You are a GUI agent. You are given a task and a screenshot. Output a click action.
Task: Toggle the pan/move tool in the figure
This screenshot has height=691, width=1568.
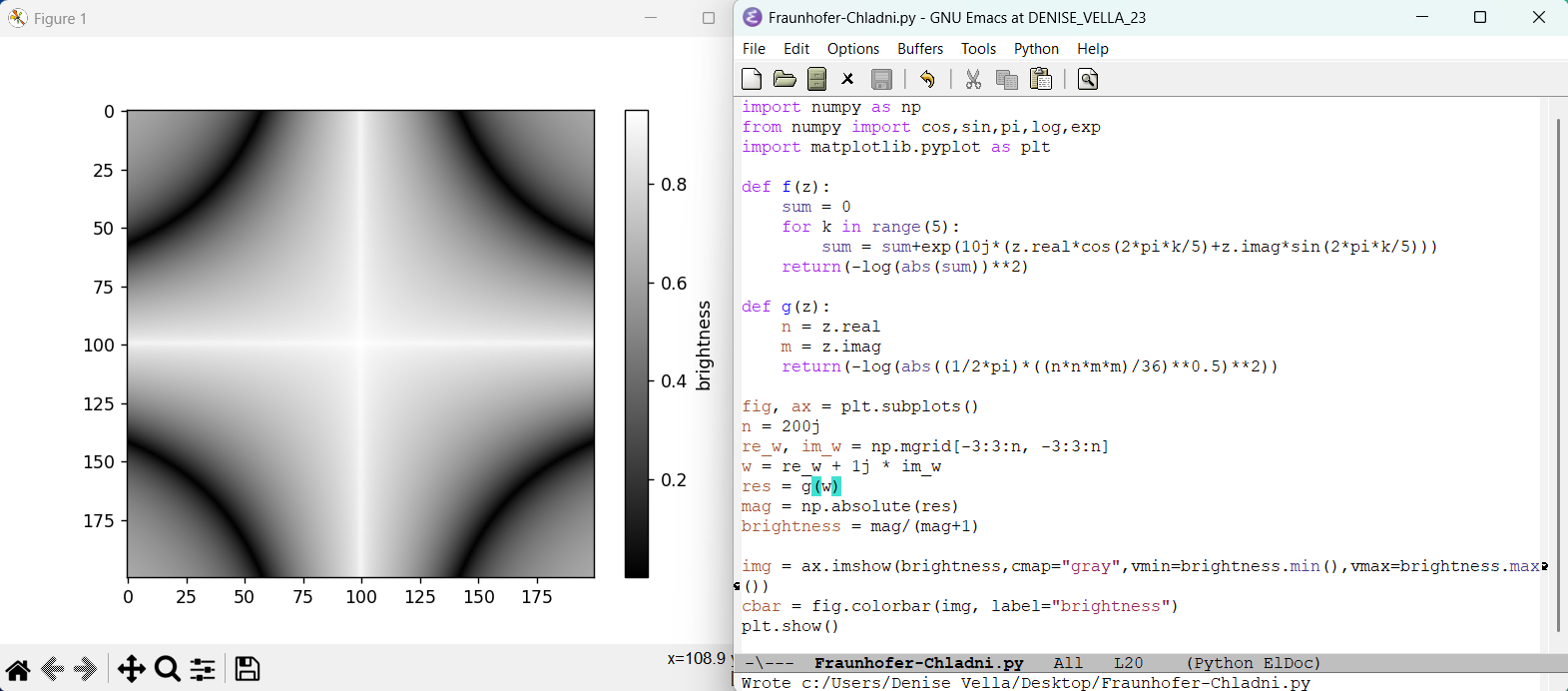click(x=131, y=669)
